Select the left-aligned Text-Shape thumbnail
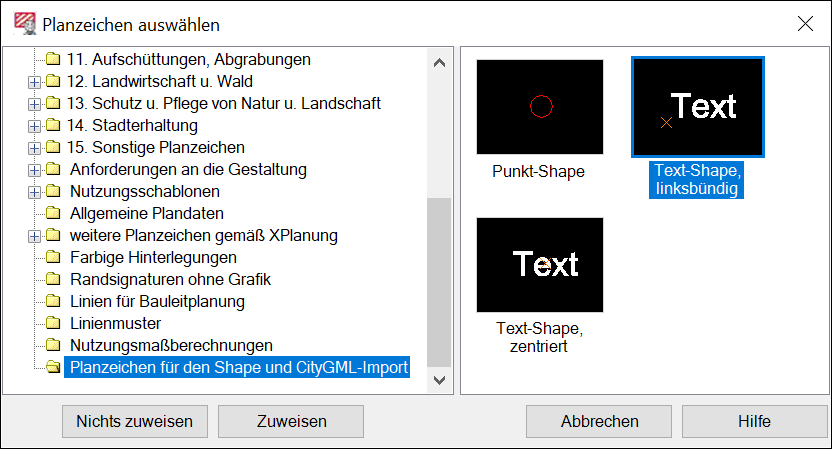This screenshot has width=832, height=449. click(x=698, y=106)
